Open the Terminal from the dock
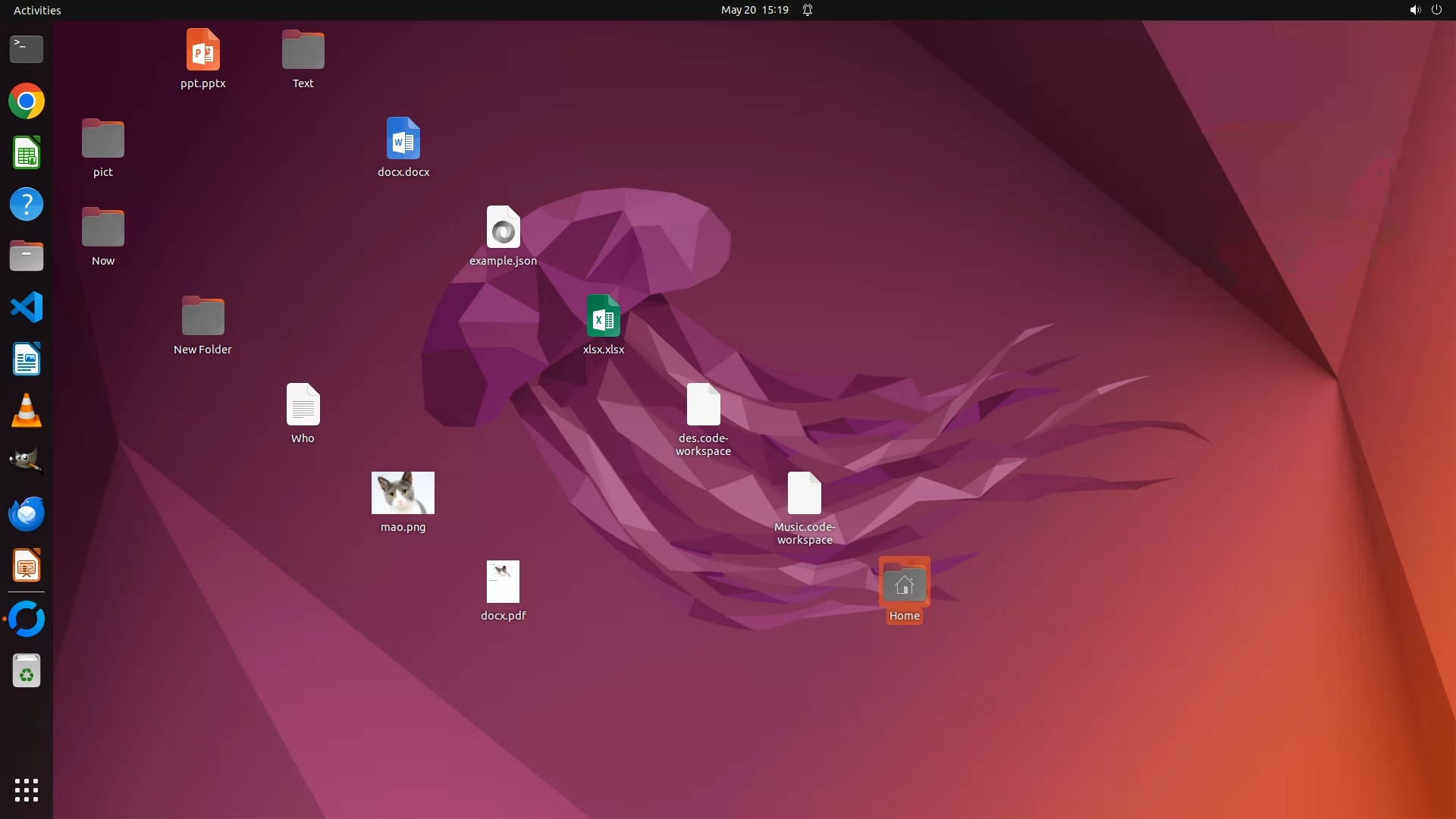The height and width of the screenshot is (819, 1456). pos(27,49)
